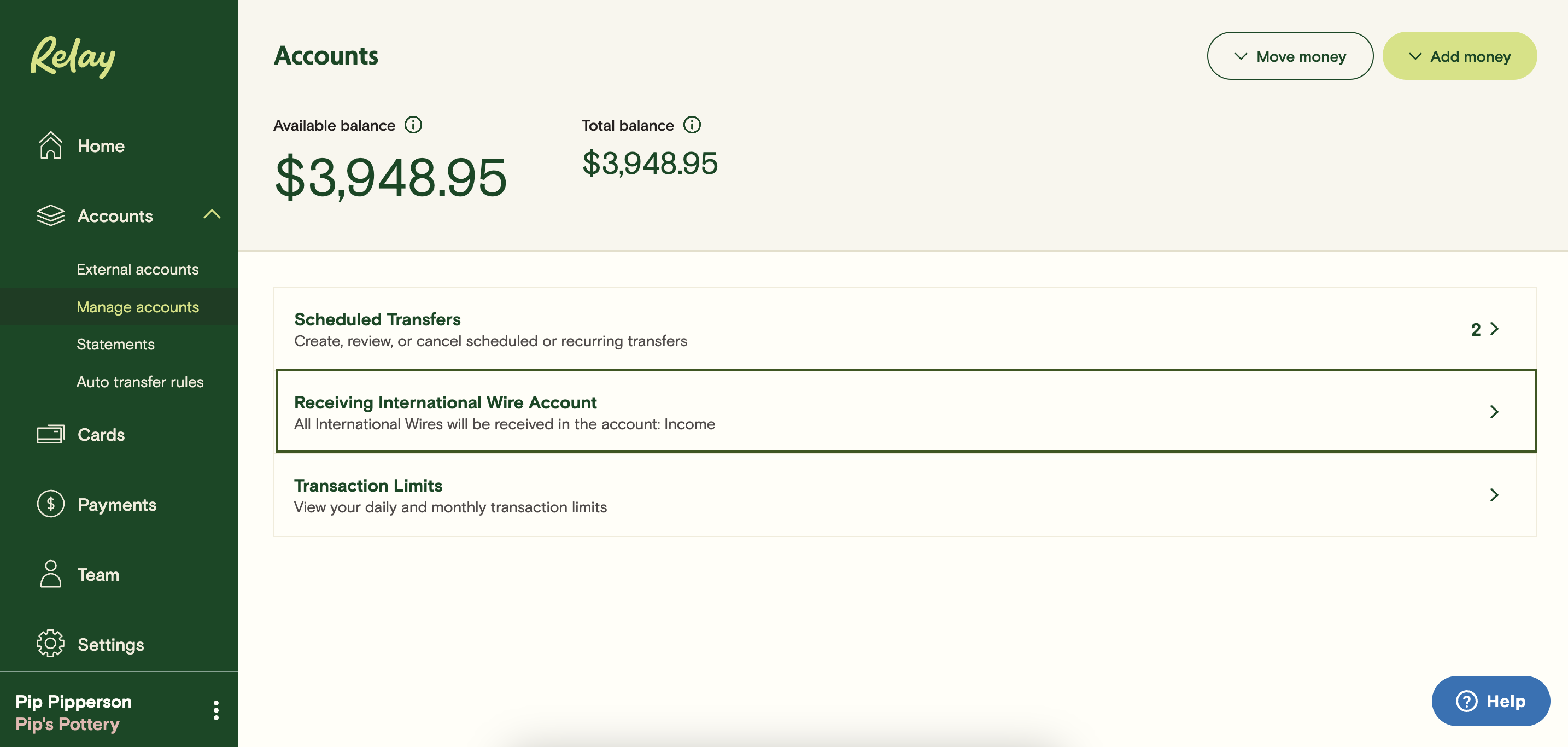1568x747 pixels.
Task: Open Statements in sidebar
Action: [x=116, y=344]
